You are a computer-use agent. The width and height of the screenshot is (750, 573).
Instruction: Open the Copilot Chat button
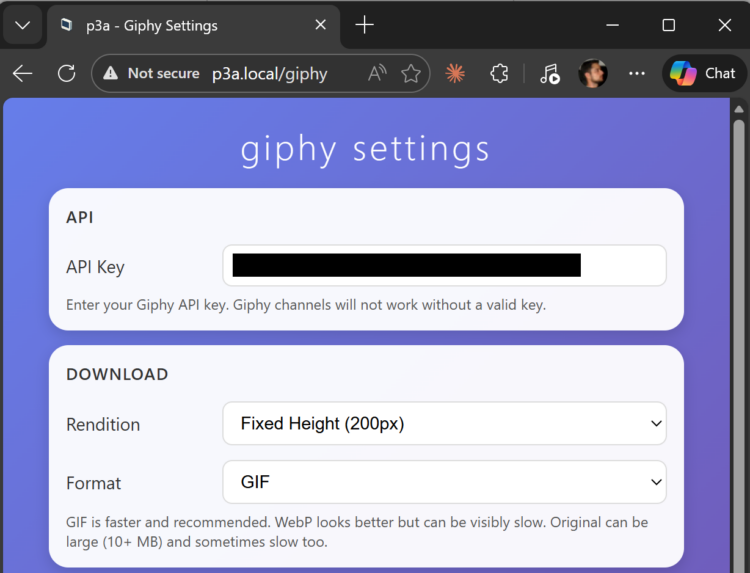[x=704, y=73]
